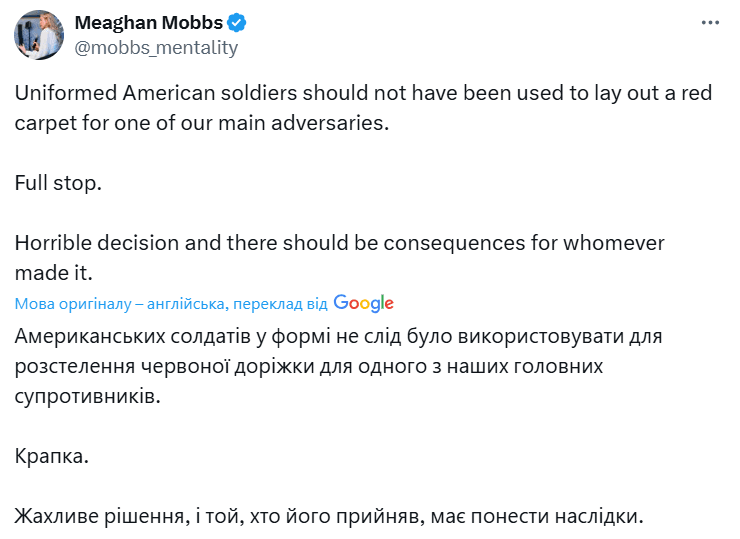Image resolution: width=740 pixels, height=539 pixels.
Task: Click the Google logo in translation note
Action: pos(364,303)
